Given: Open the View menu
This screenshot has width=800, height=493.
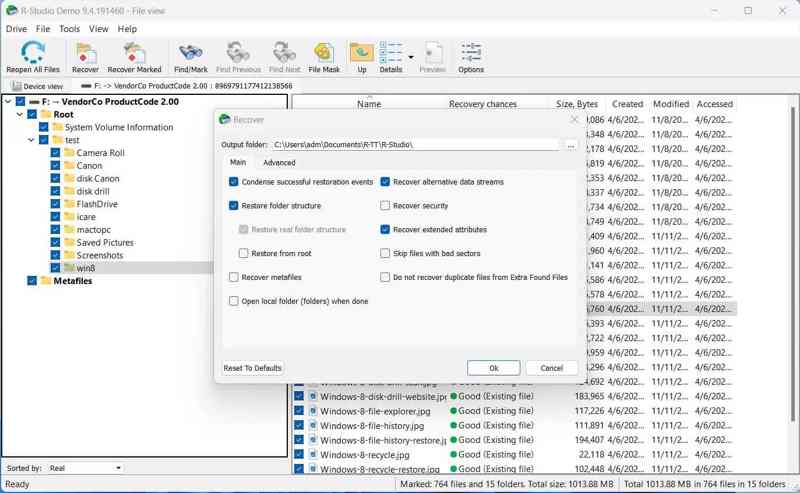Looking at the screenshot, I should pos(98,29).
